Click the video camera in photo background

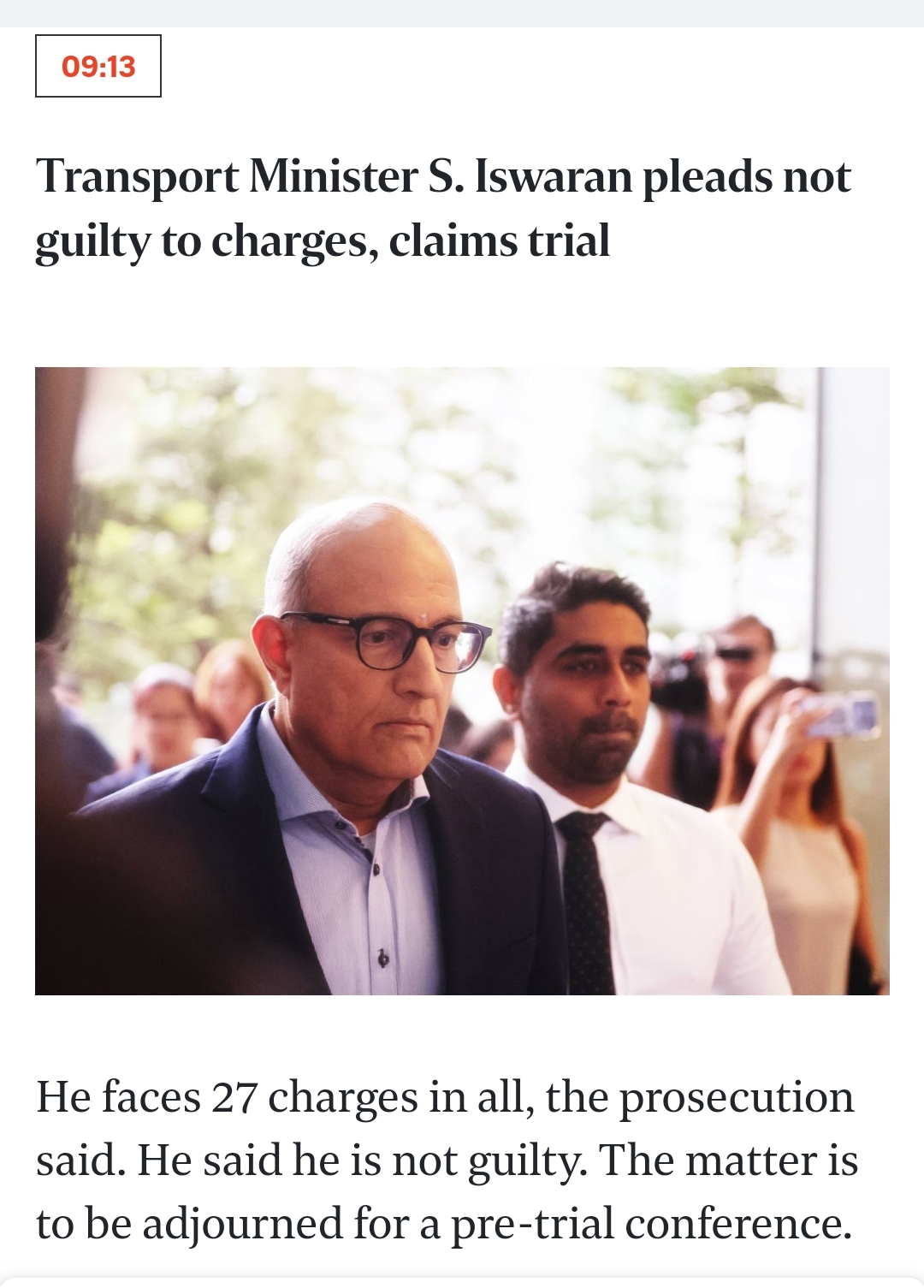[x=684, y=676]
